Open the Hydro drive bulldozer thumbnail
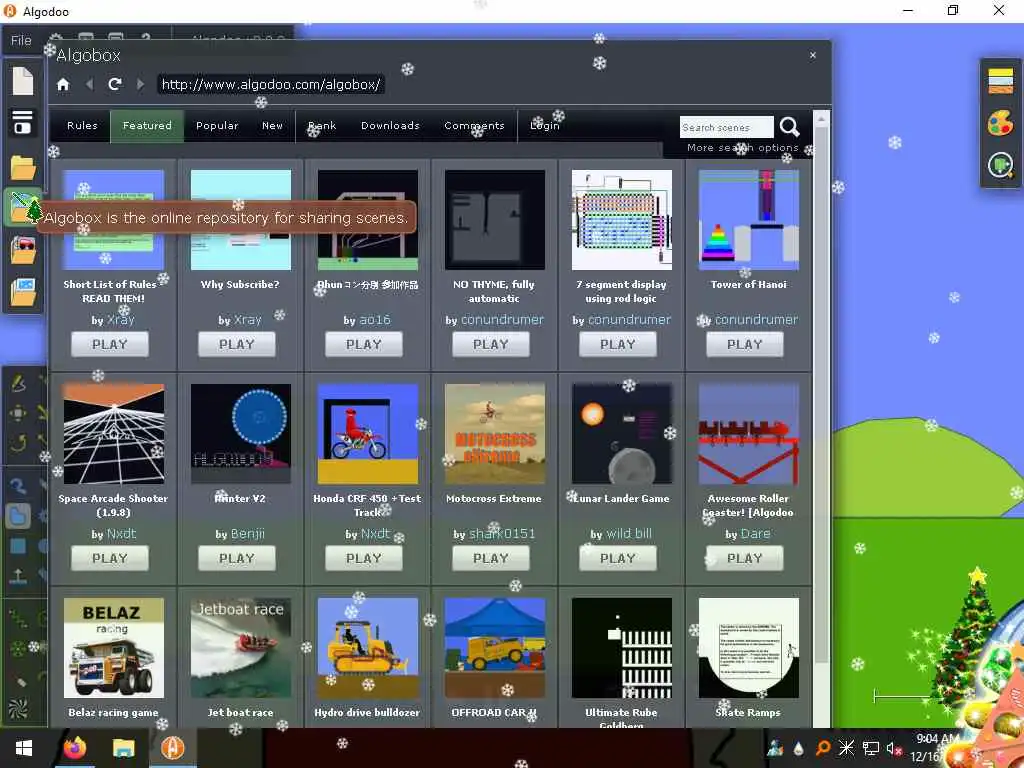Image resolution: width=1024 pixels, height=768 pixels. point(368,648)
